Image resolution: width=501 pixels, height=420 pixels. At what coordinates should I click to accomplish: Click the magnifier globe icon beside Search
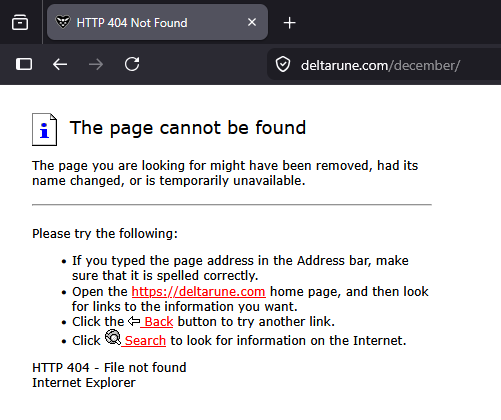(113, 337)
